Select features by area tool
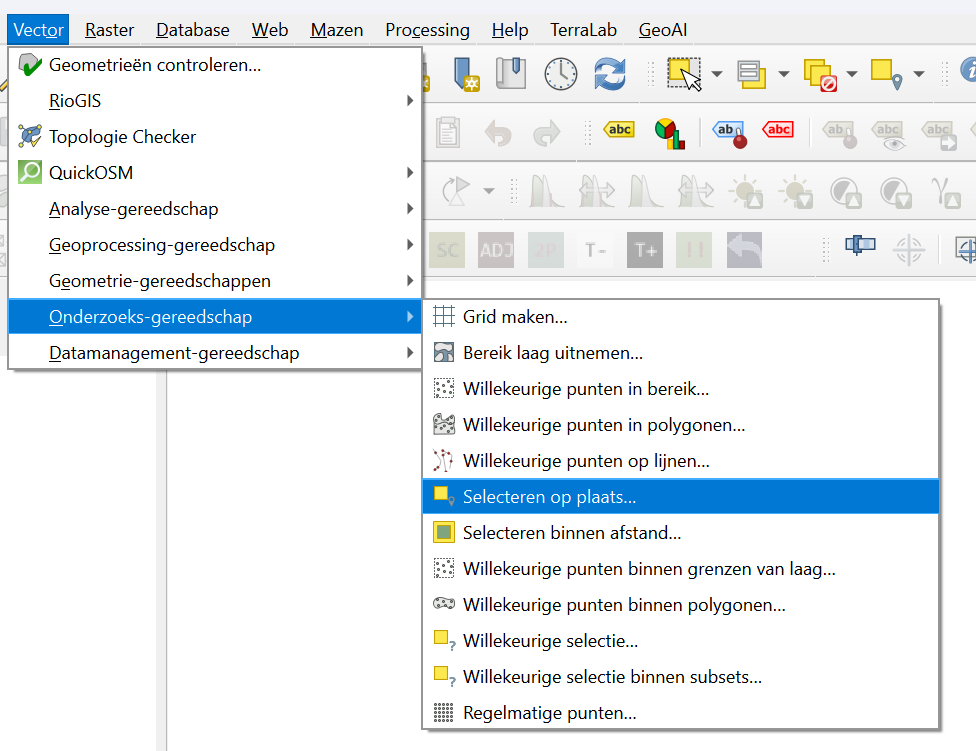 pyautogui.click(x=684, y=73)
